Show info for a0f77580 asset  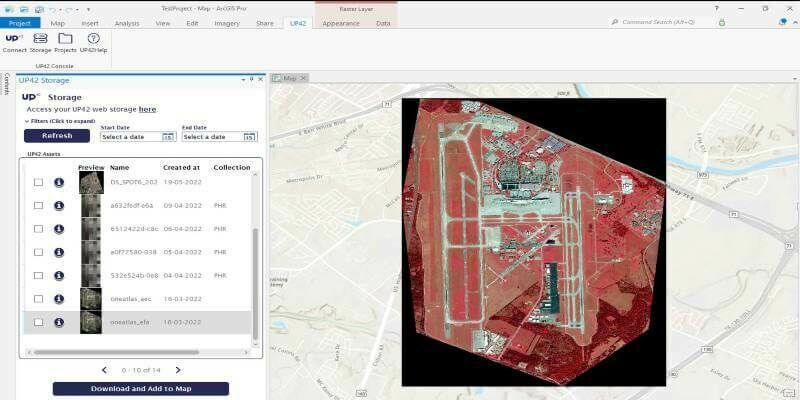[59, 252]
